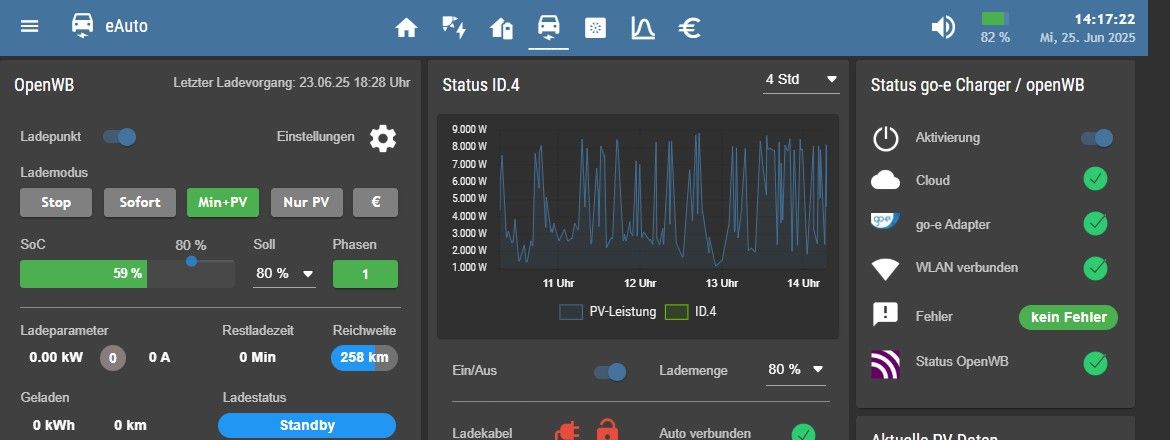Click the speaker volume icon
The image size is (1170, 440).
[943, 27]
